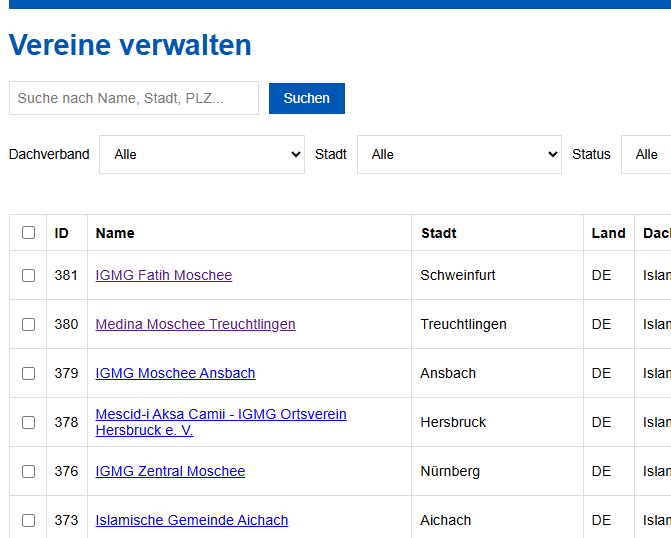Click the ID value 378
671x538 pixels.
pyautogui.click(x=66, y=422)
